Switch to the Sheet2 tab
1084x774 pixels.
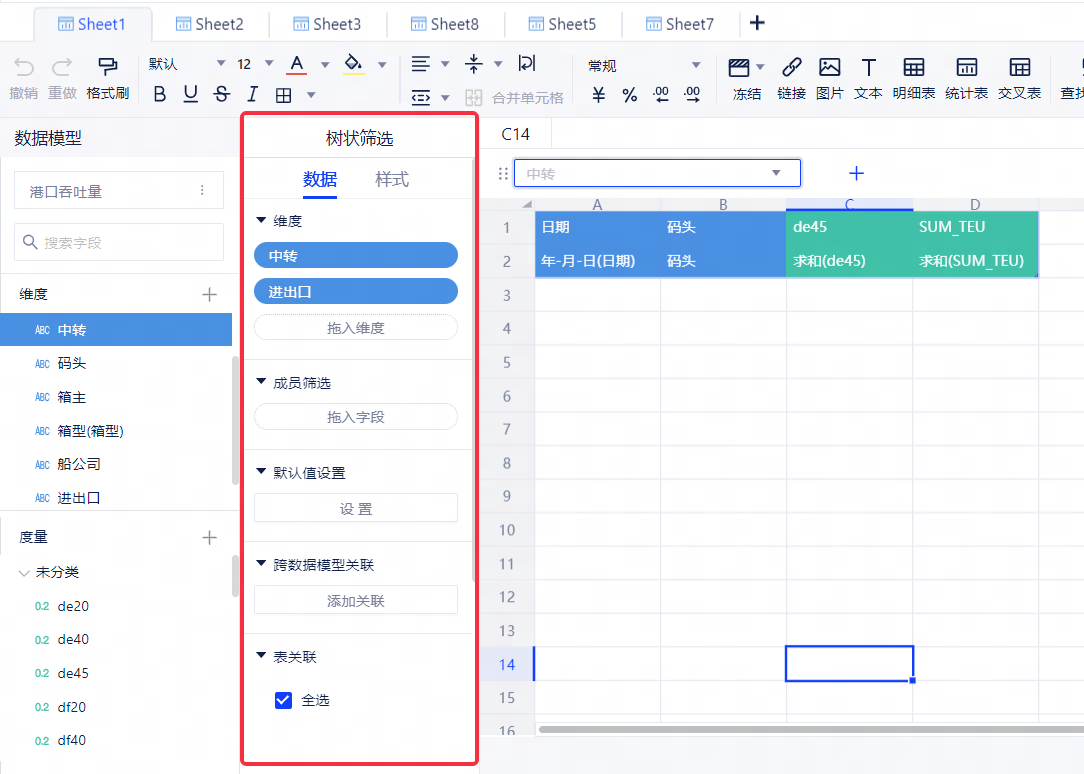[x=209, y=24]
